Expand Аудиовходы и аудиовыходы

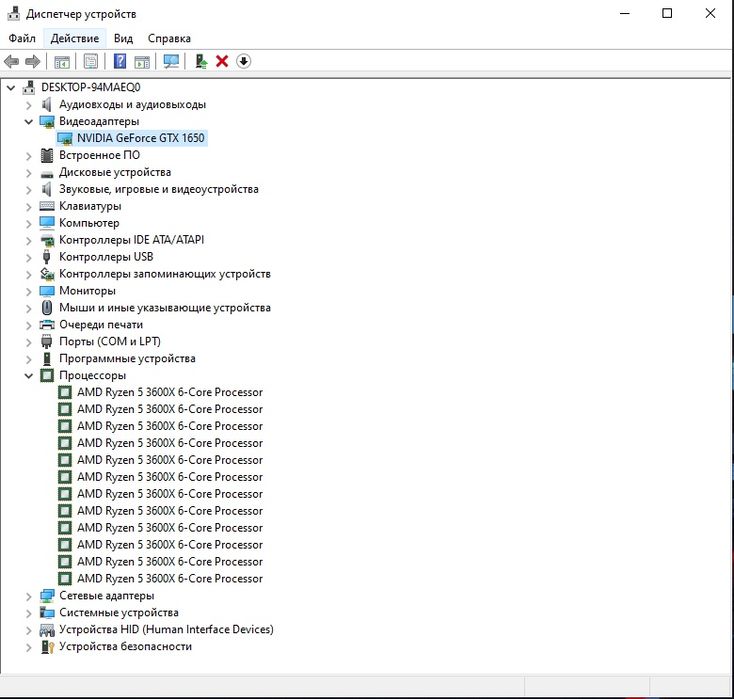tap(29, 105)
